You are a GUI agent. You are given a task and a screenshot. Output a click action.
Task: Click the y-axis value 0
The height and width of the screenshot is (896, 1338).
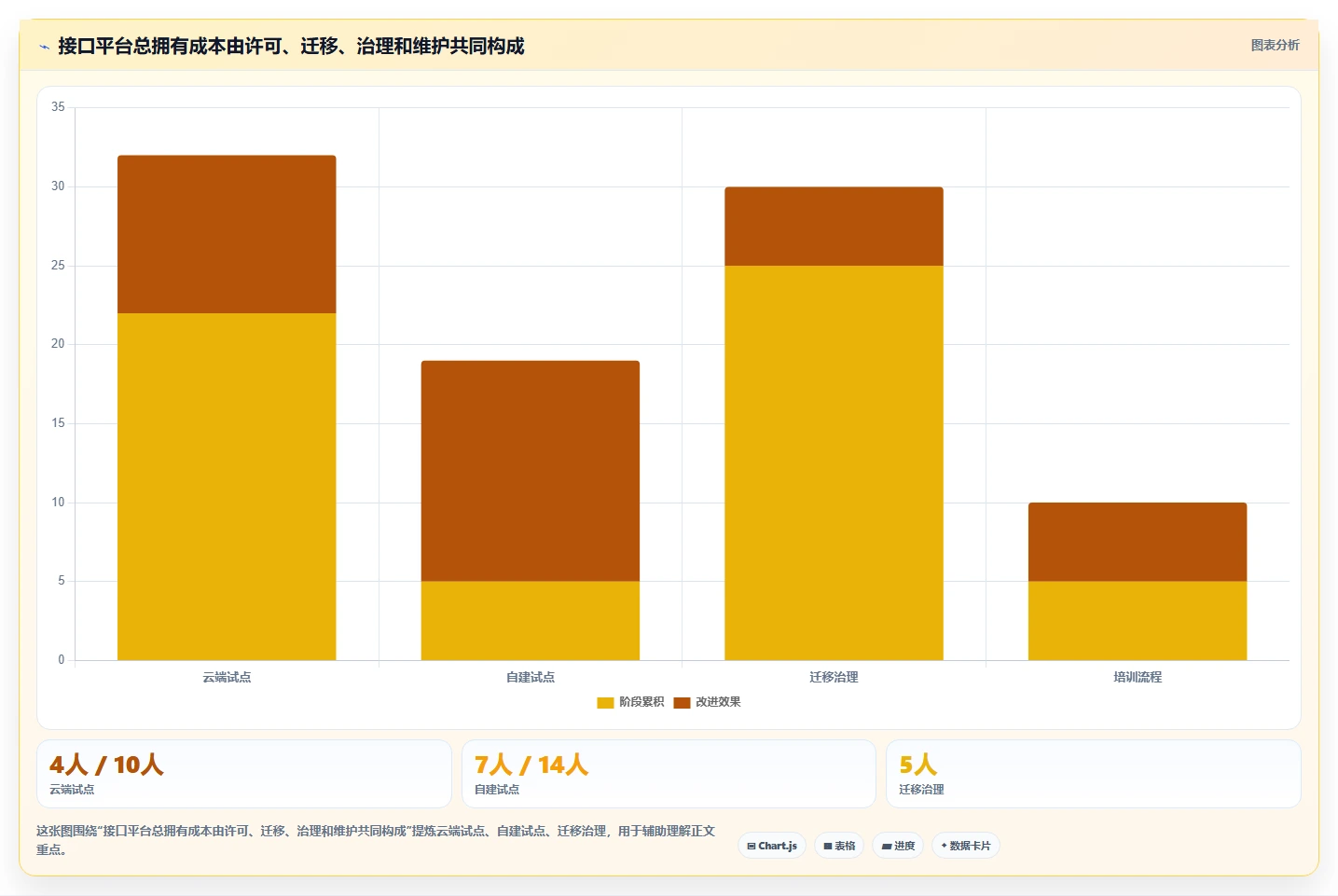pyautogui.click(x=62, y=660)
